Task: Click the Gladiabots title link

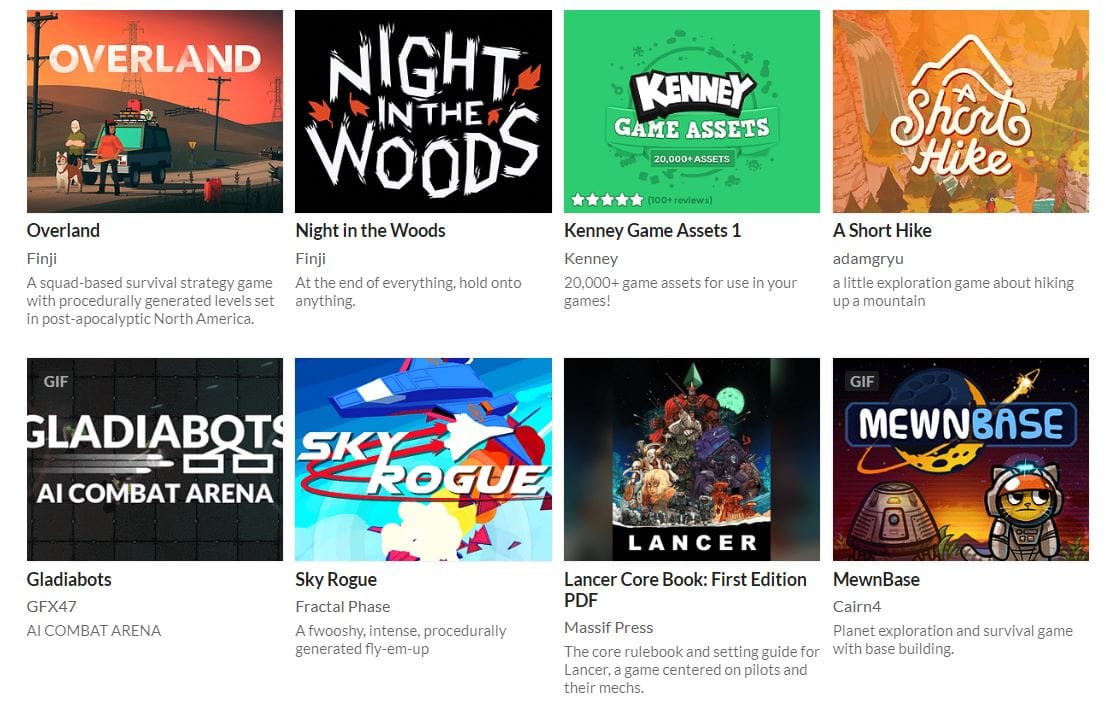Action: [69, 580]
